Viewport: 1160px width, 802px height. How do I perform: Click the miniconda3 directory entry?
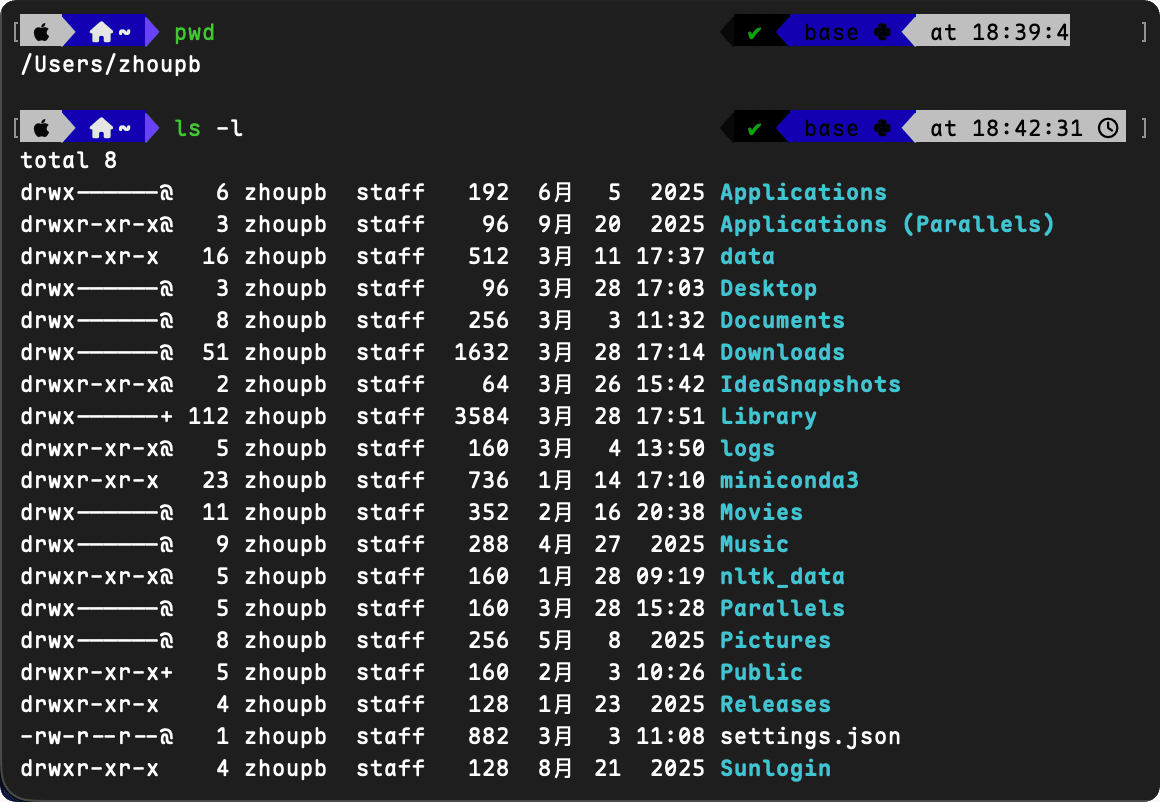[x=789, y=480]
